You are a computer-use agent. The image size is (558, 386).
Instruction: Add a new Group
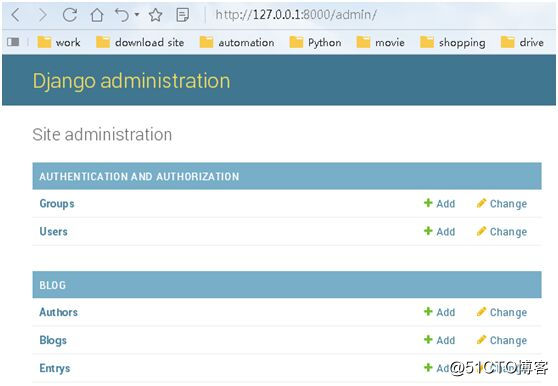(439, 203)
